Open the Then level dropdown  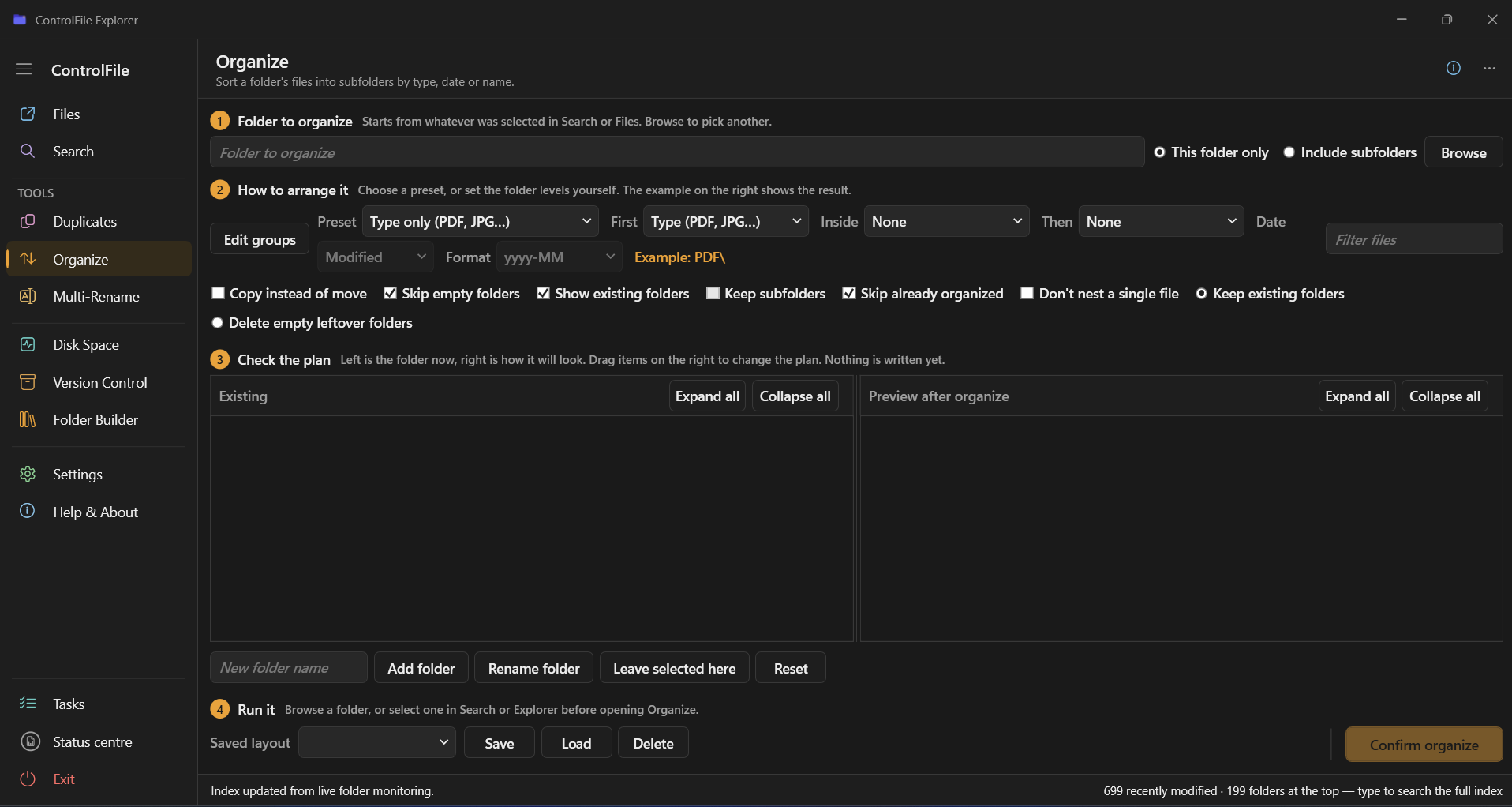[1161, 222]
